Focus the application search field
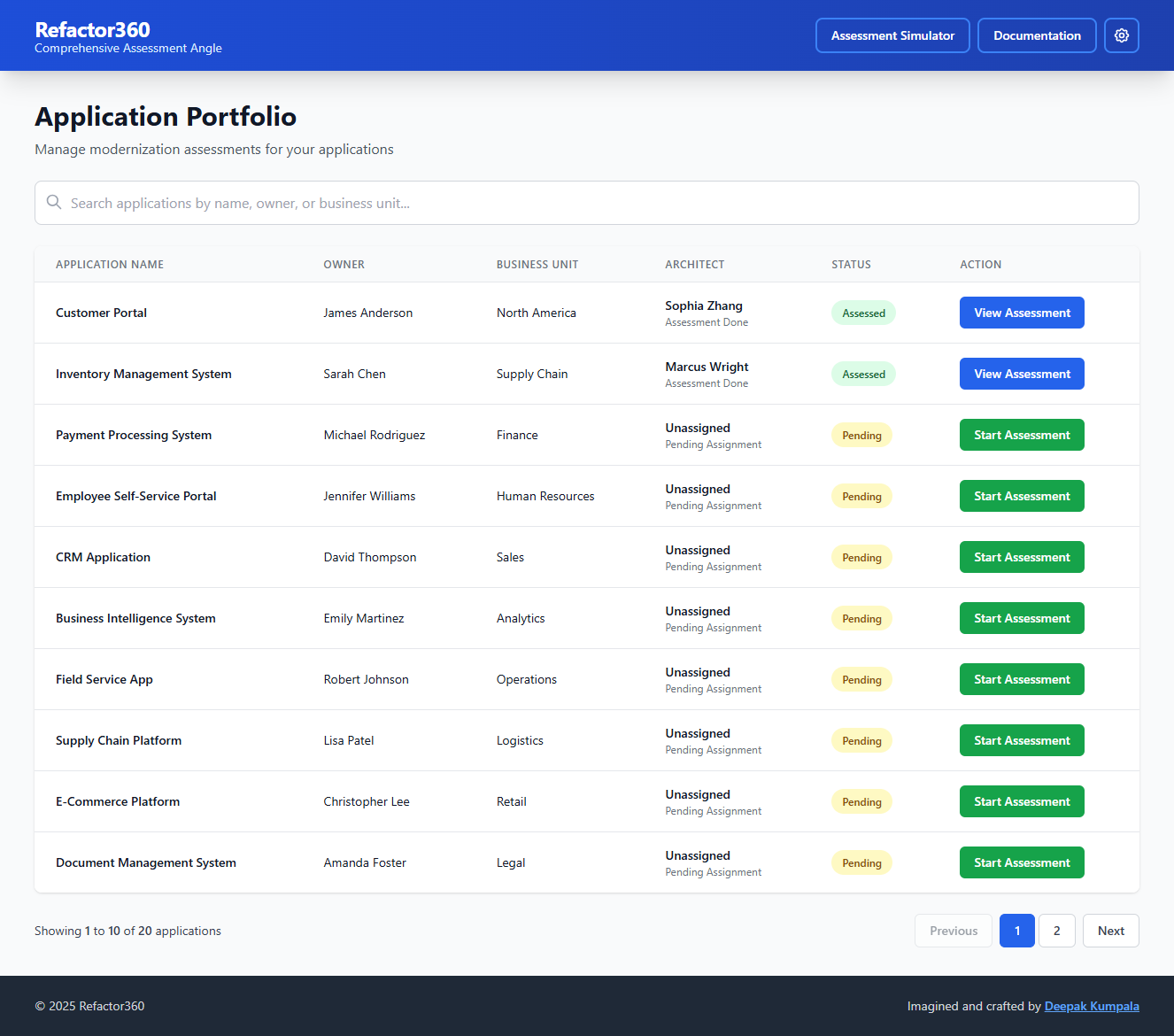 point(593,203)
